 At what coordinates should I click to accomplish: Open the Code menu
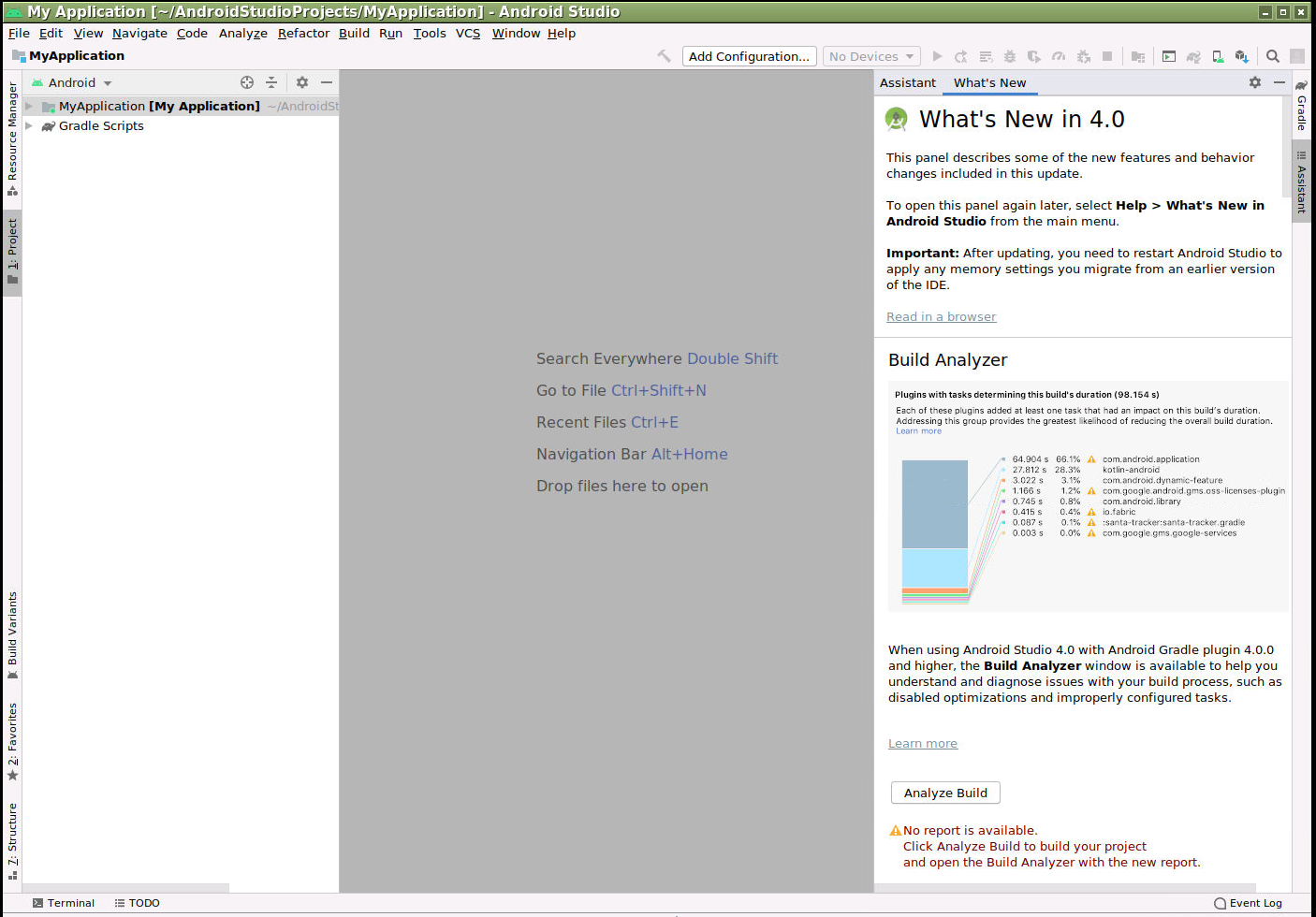(x=192, y=33)
